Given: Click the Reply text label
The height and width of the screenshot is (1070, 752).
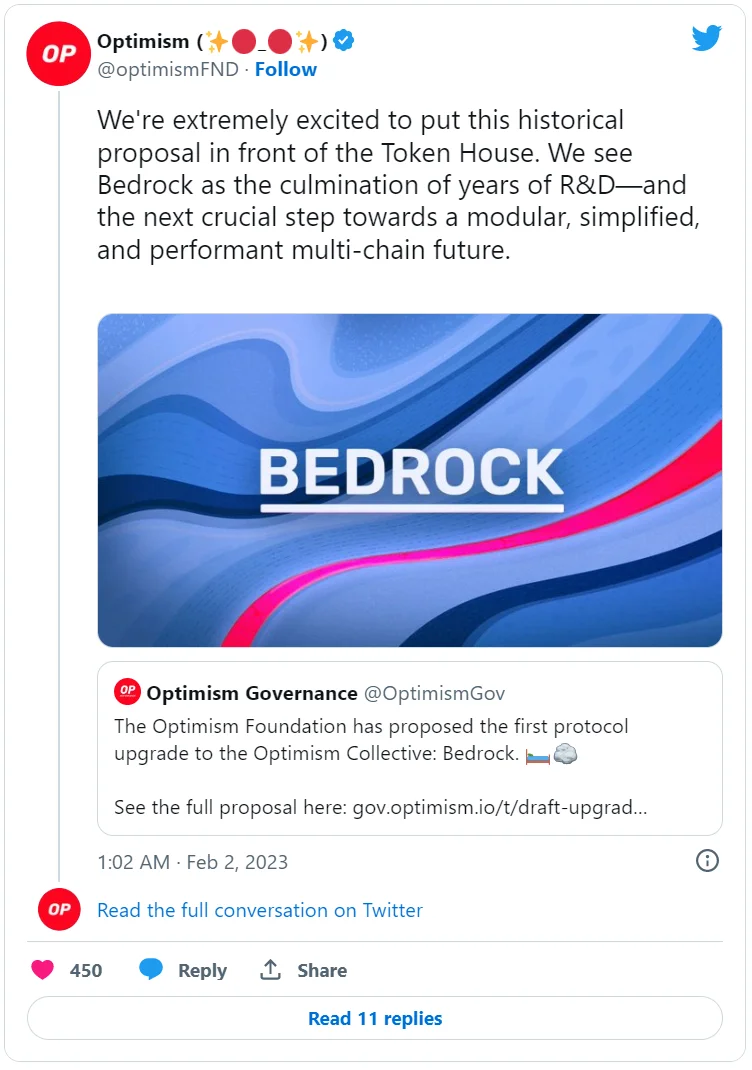Looking at the screenshot, I should tap(202, 970).
